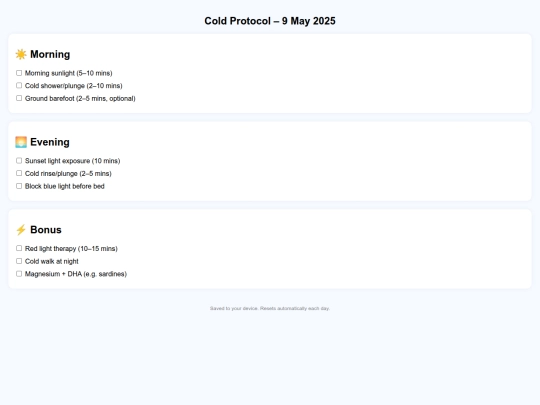The width and height of the screenshot is (540, 405).
Task: Check the Morning sunlight (5–10 mins) box
Action: (19, 73)
